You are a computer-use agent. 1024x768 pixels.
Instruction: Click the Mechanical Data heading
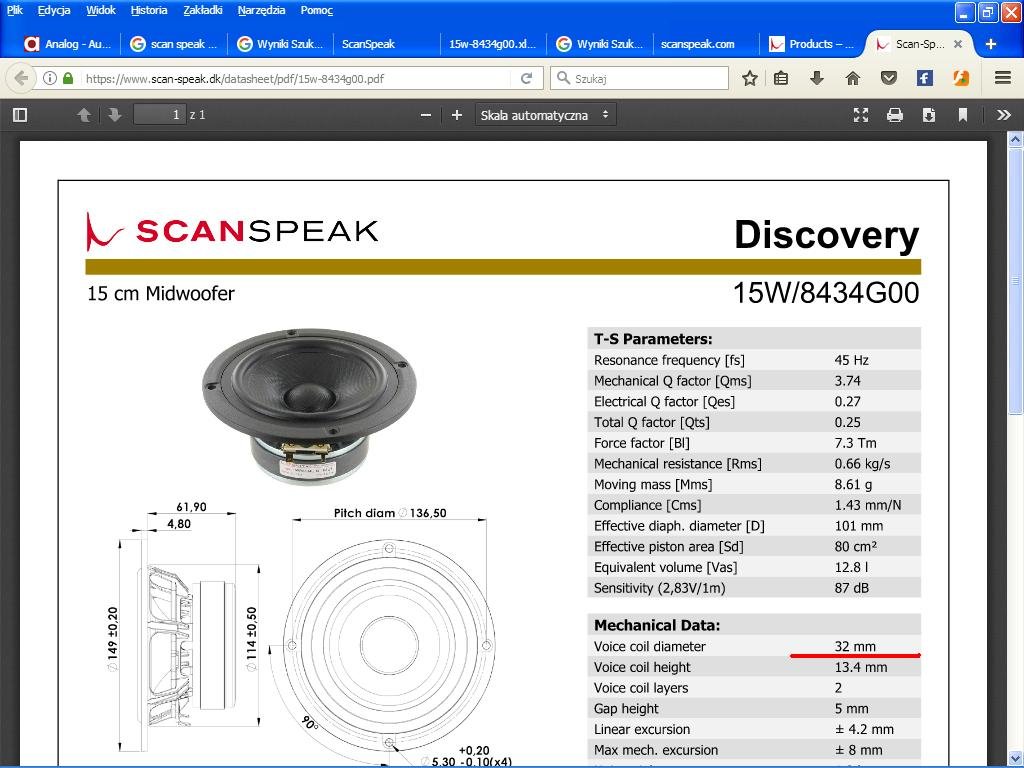point(657,626)
